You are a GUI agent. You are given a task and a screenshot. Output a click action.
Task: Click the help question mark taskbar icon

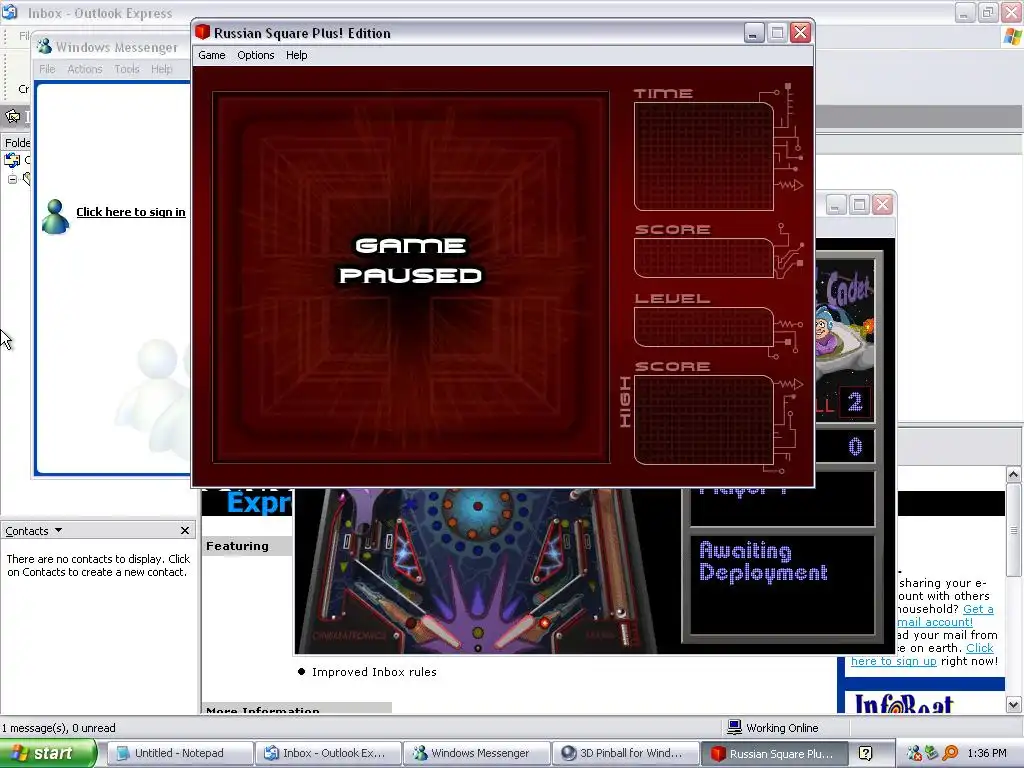click(x=865, y=754)
